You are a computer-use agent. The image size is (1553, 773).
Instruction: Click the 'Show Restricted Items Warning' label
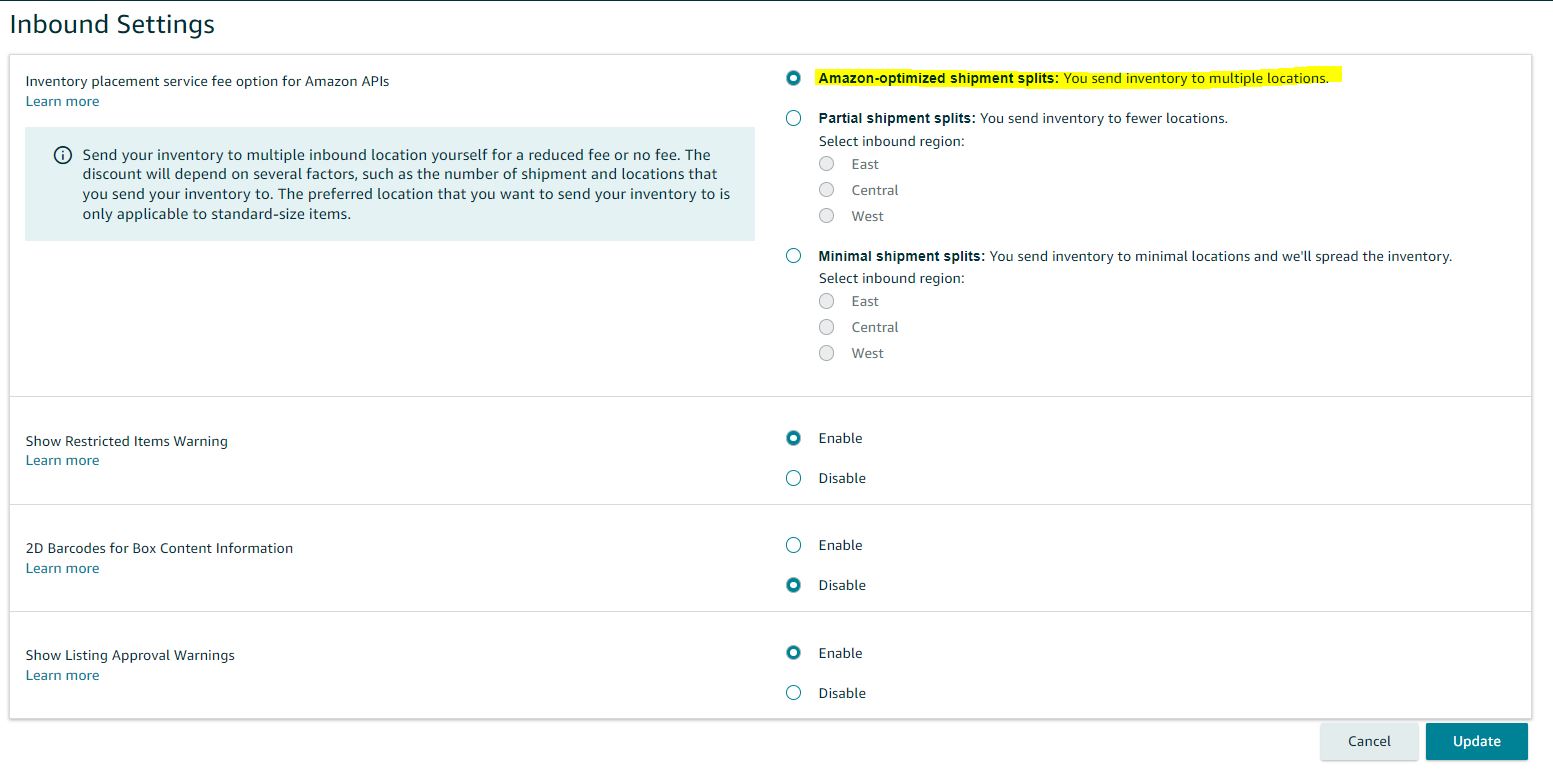click(x=126, y=441)
